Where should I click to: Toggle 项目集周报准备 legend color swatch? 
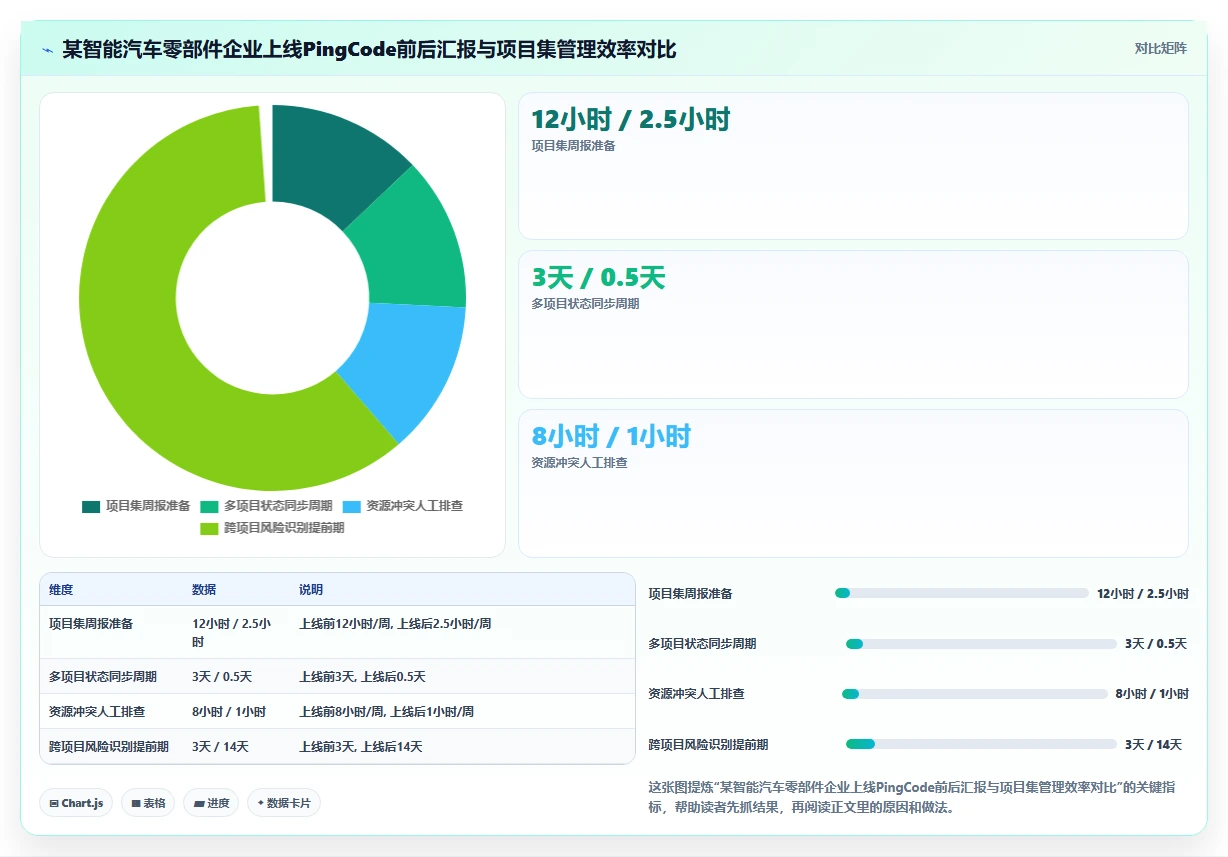coord(91,506)
